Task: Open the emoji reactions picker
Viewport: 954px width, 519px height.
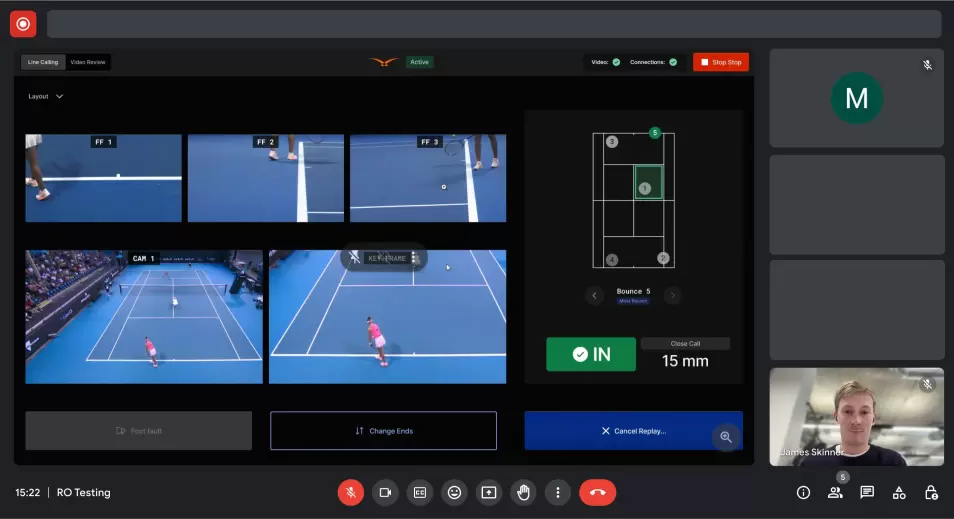Action: point(454,492)
